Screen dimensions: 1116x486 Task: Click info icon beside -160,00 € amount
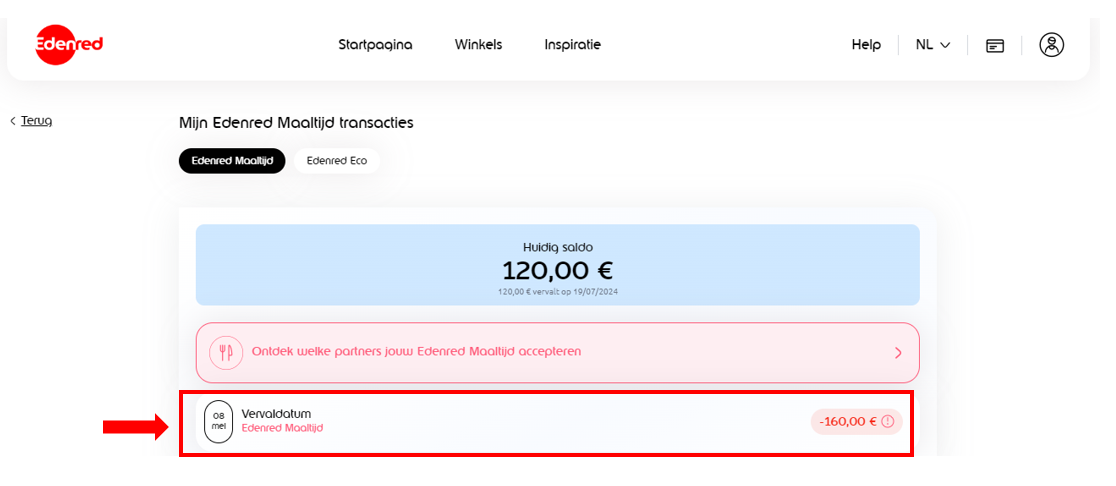point(887,422)
